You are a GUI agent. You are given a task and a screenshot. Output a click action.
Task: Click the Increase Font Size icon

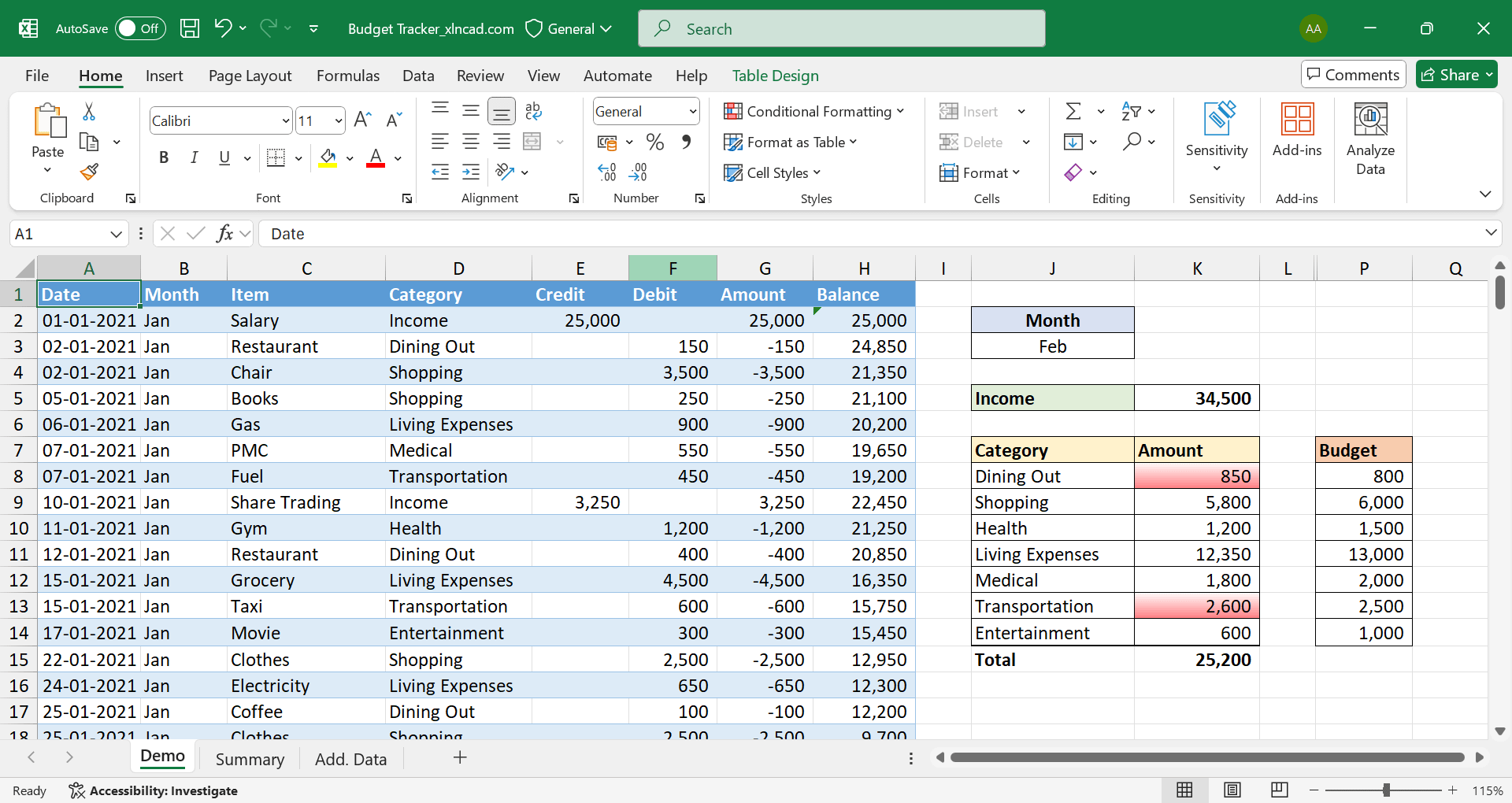click(362, 120)
